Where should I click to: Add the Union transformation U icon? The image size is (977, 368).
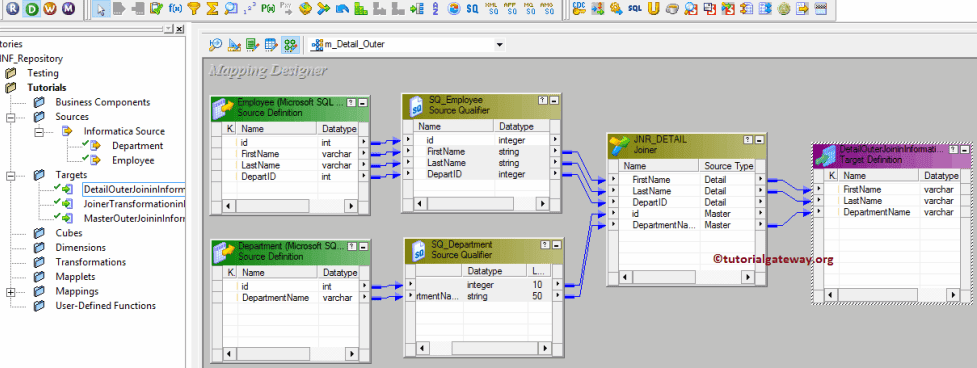pyautogui.click(x=653, y=9)
